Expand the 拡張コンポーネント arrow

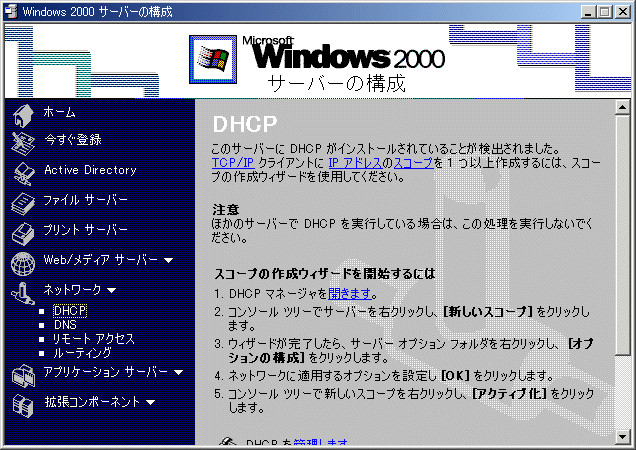tap(150, 402)
